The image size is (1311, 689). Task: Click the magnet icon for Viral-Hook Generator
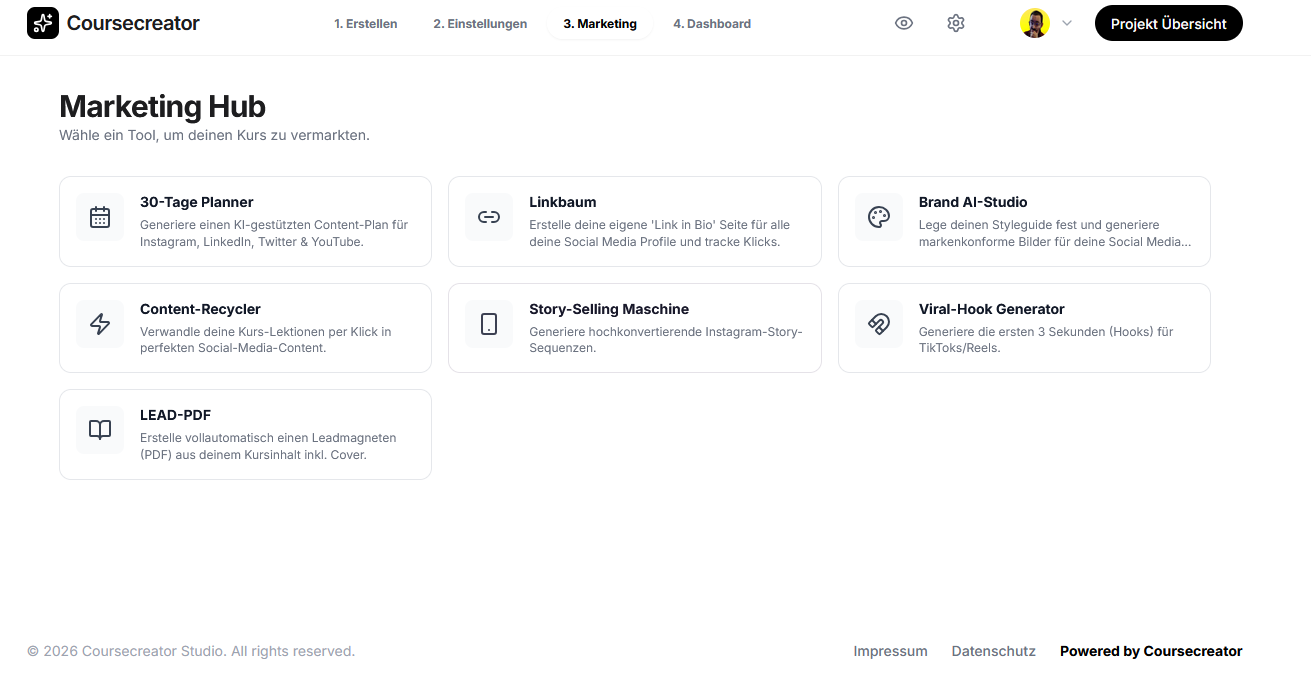[x=879, y=324]
